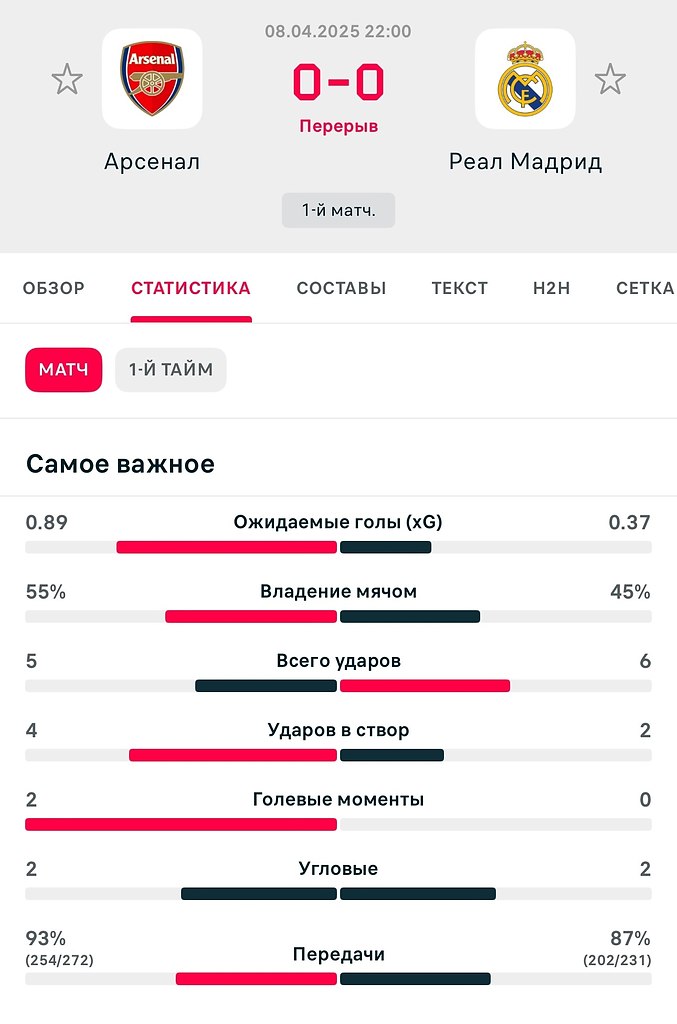The width and height of the screenshot is (677, 1024).
Task: Click the Арсенал team name
Action: (x=152, y=162)
